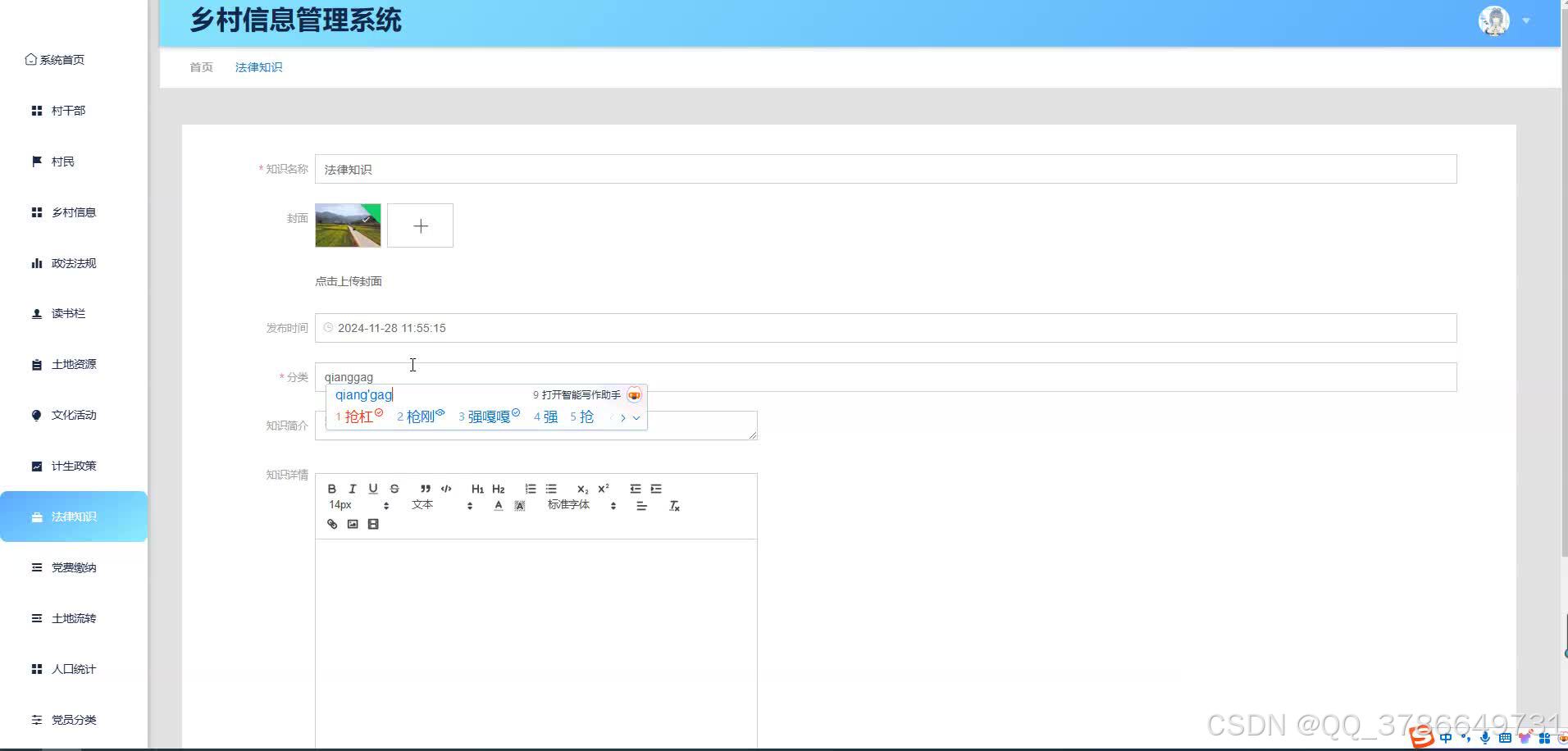Focus the 分类 input field
The image size is (1568, 751).
886,377
